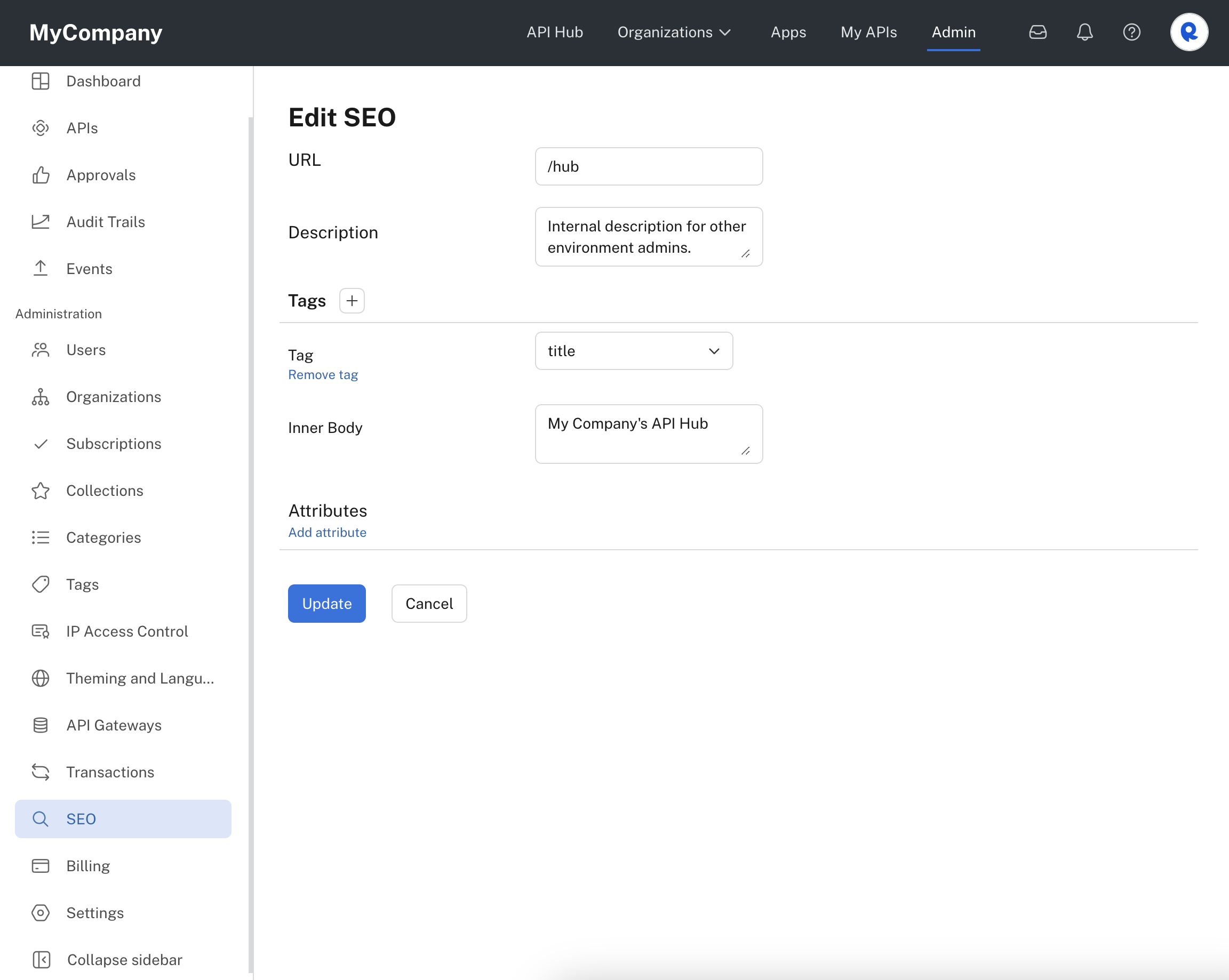Click into the URL input field
The image size is (1229, 980).
648,166
